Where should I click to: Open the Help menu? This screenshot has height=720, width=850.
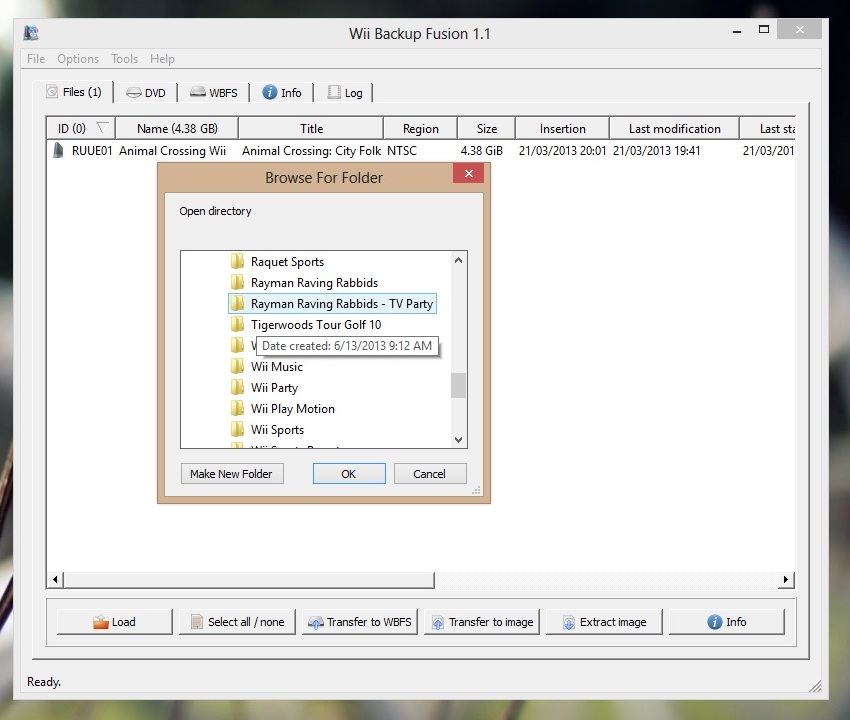162,59
